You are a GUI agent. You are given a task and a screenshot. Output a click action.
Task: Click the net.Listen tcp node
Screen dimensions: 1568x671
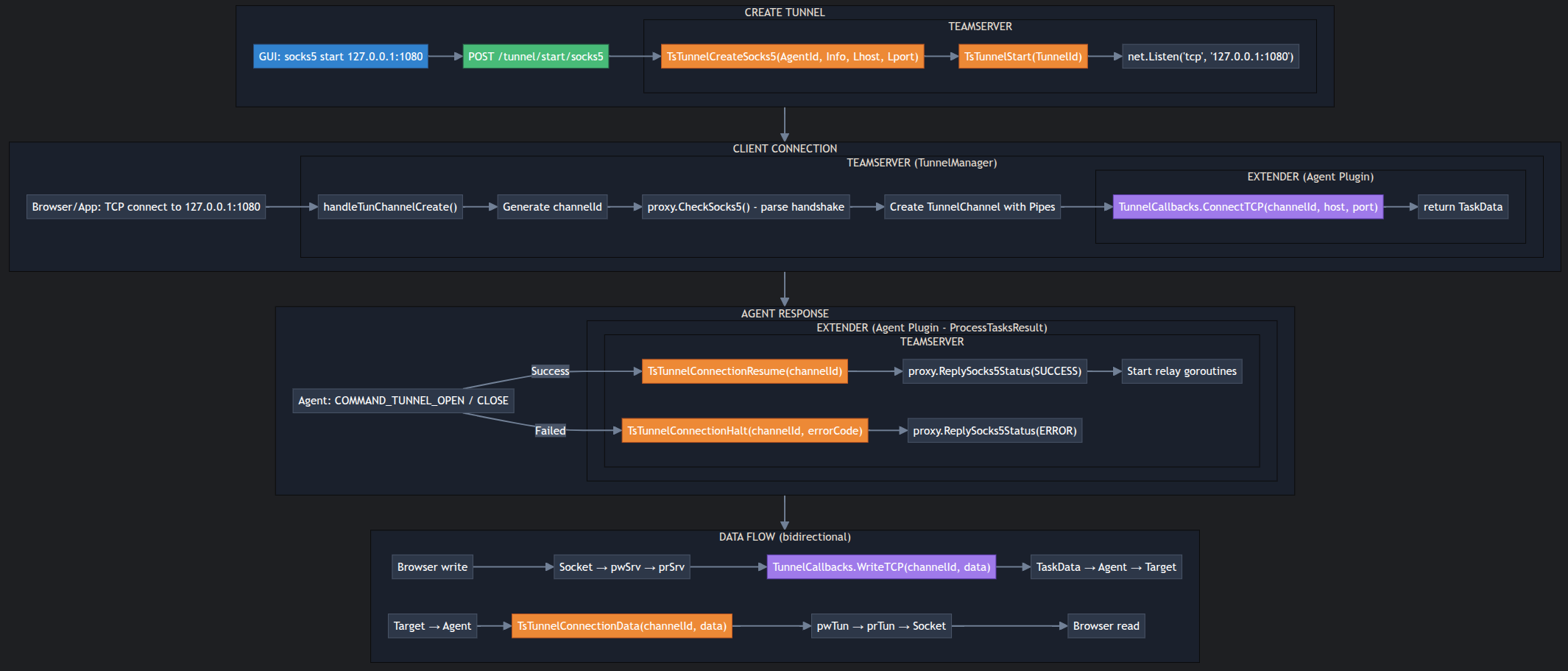click(x=1209, y=57)
